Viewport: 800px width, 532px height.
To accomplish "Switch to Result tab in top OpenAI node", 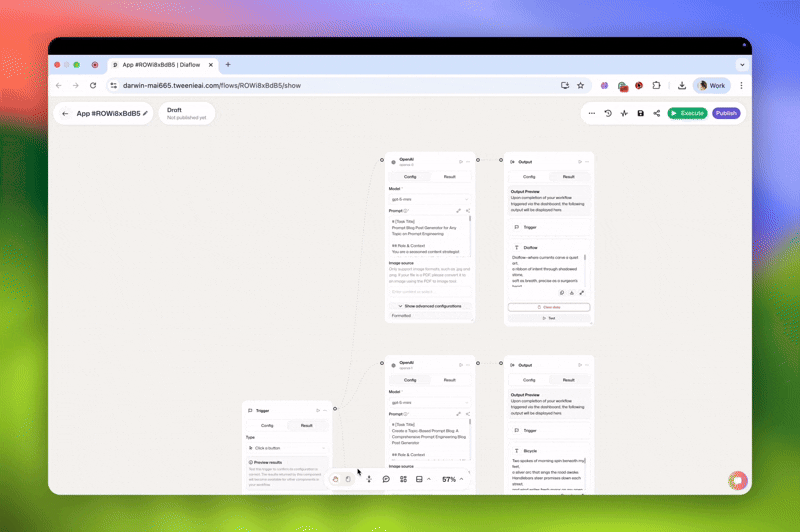I will pos(449,176).
